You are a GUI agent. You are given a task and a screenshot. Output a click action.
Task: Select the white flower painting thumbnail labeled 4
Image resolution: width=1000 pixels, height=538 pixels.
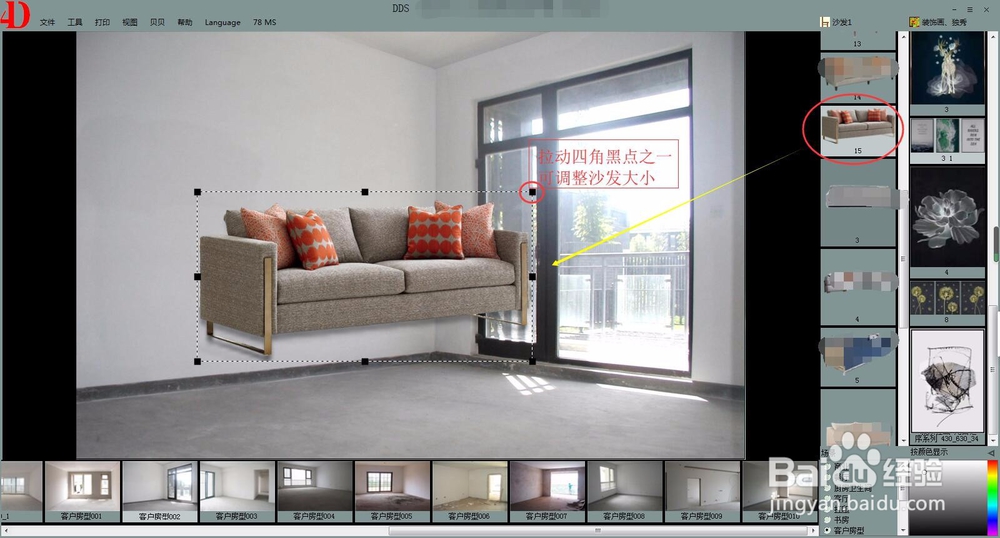coord(947,221)
